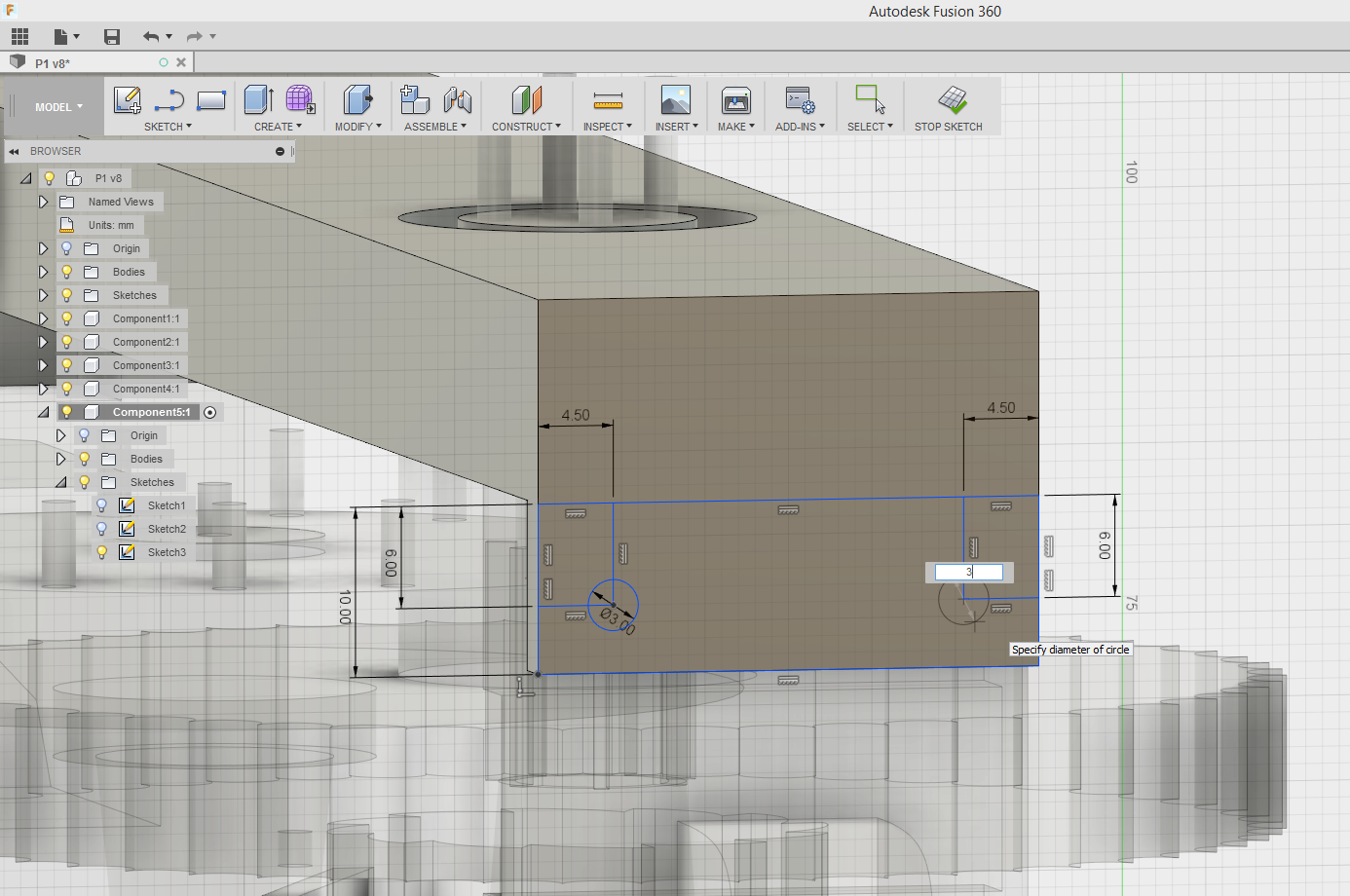Collapse the Browser panel arrows
The image size is (1350, 896).
[x=14, y=152]
